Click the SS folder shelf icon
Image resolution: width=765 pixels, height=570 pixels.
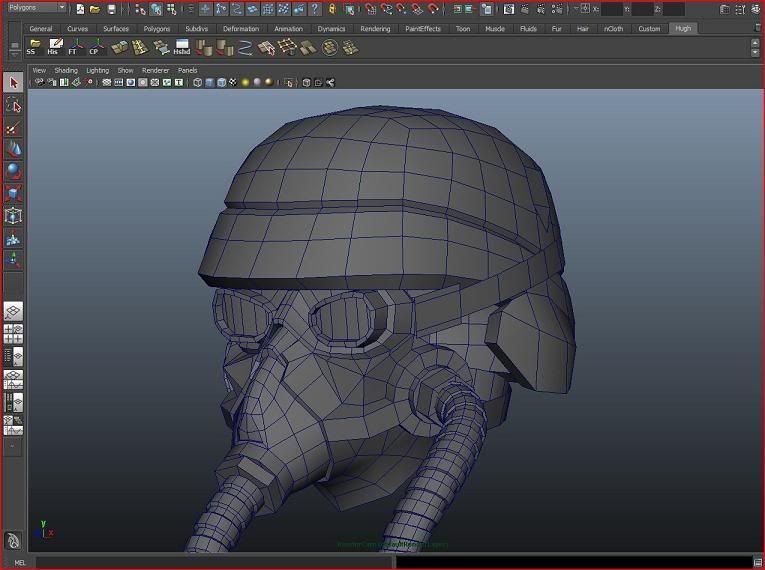click(34, 47)
